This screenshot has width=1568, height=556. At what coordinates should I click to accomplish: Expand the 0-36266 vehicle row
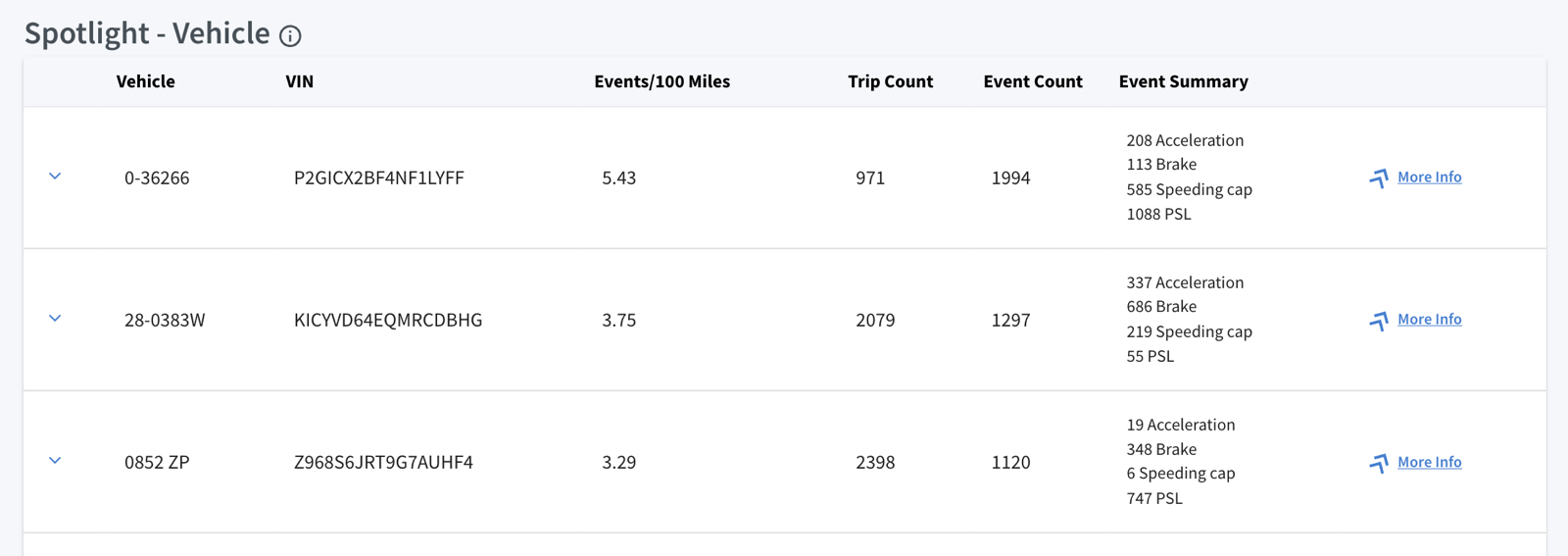(55, 177)
